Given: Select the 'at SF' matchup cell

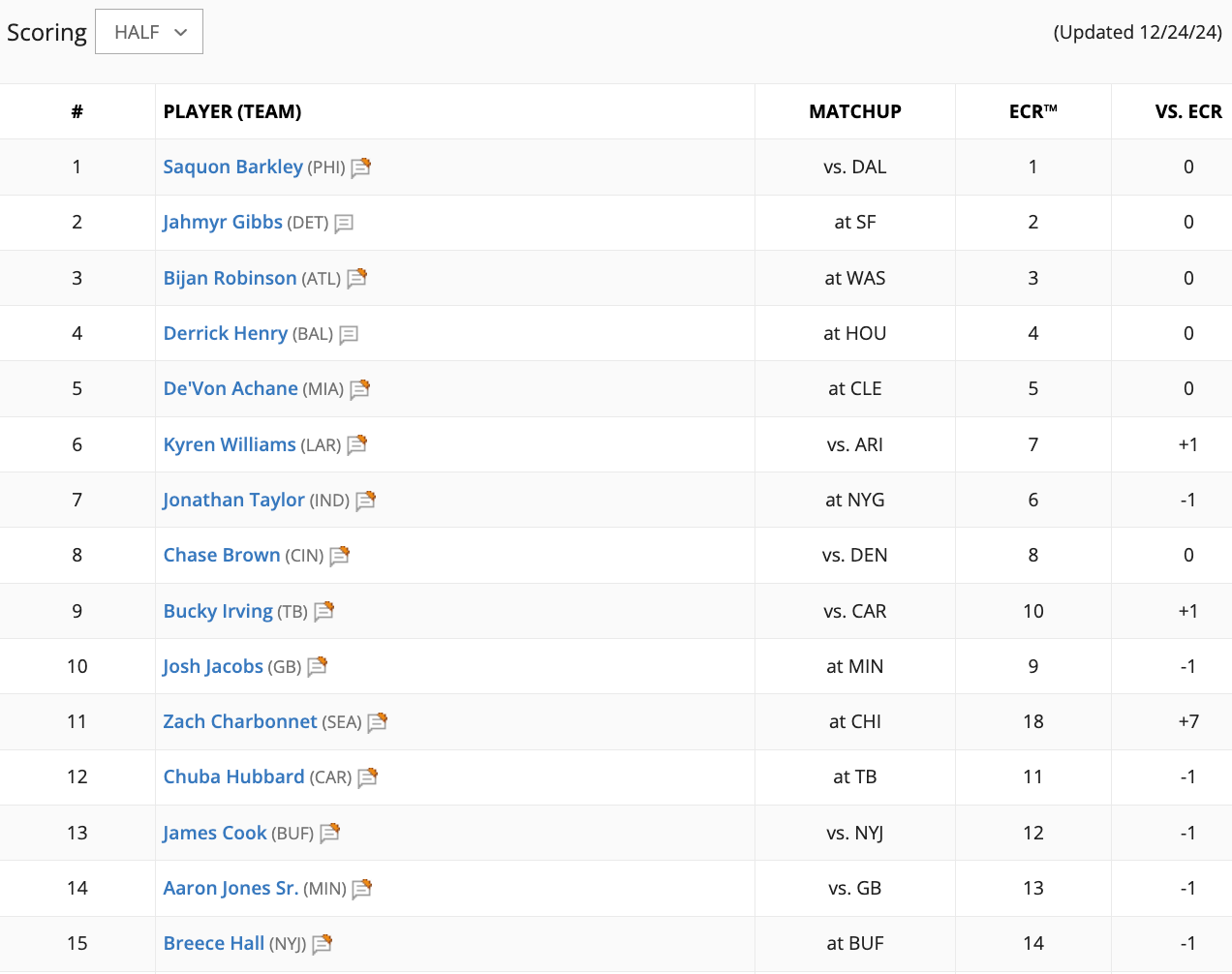Looking at the screenshot, I should coord(855,222).
